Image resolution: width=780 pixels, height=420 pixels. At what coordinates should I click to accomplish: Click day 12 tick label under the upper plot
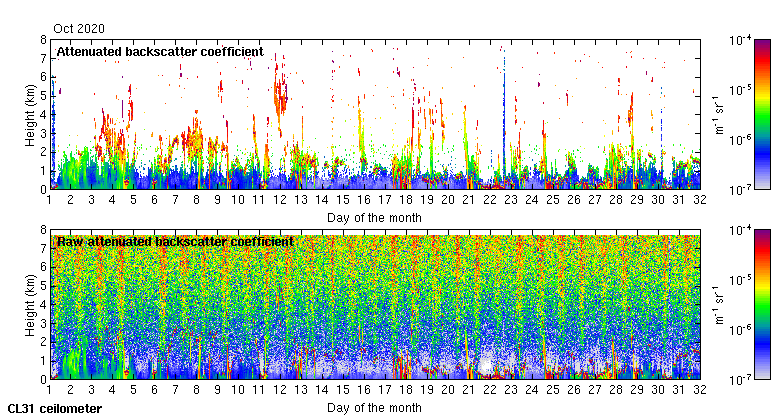point(280,200)
